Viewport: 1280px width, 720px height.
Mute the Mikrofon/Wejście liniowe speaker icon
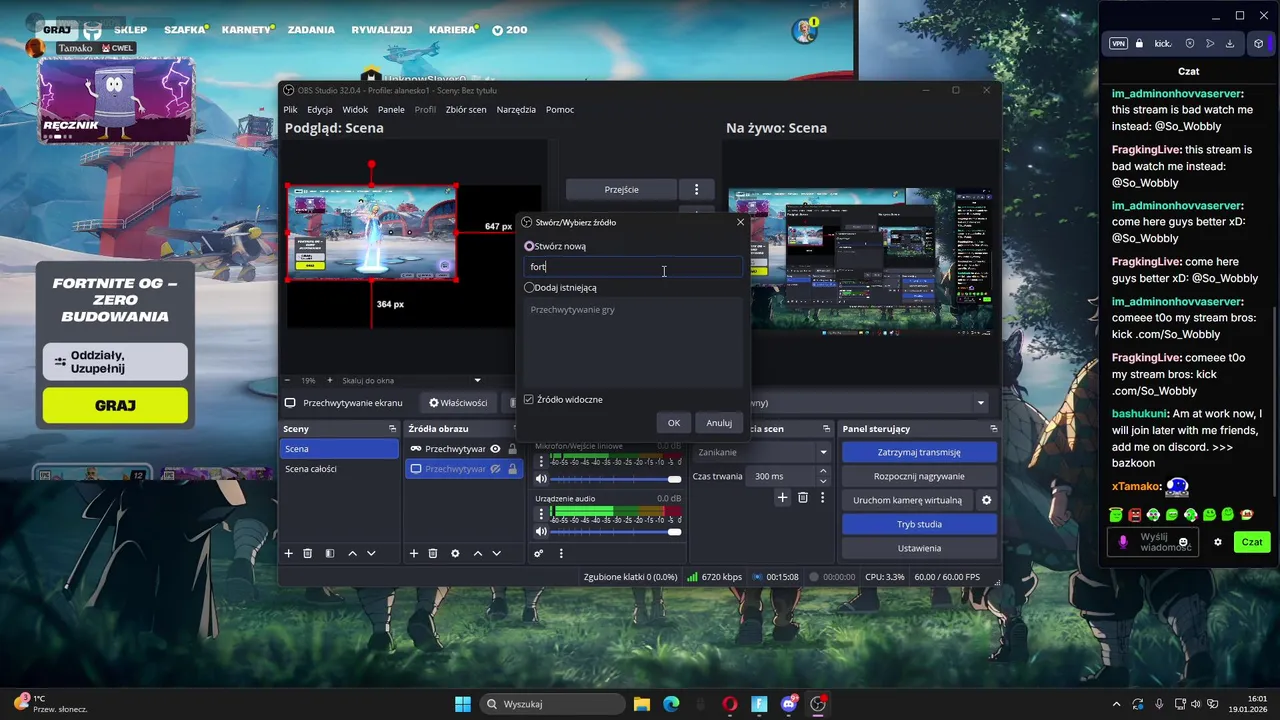pos(541,479)
